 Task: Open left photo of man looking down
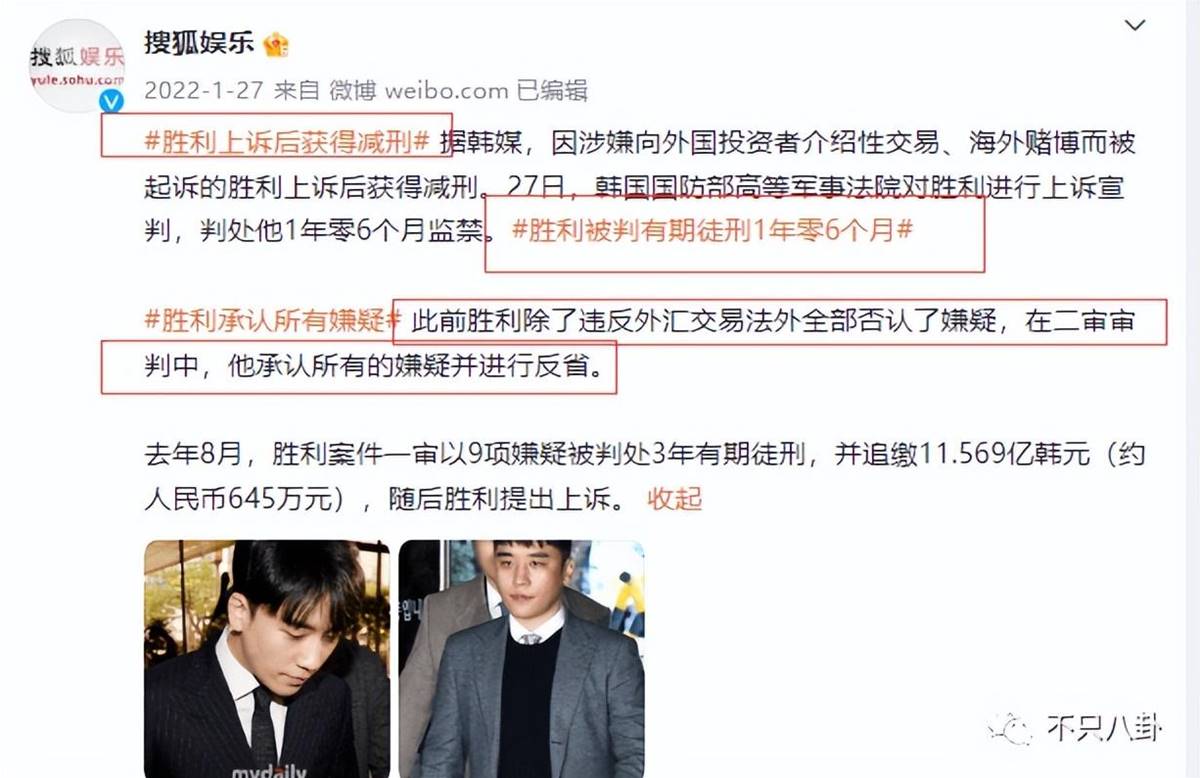(x=267, y=659)
